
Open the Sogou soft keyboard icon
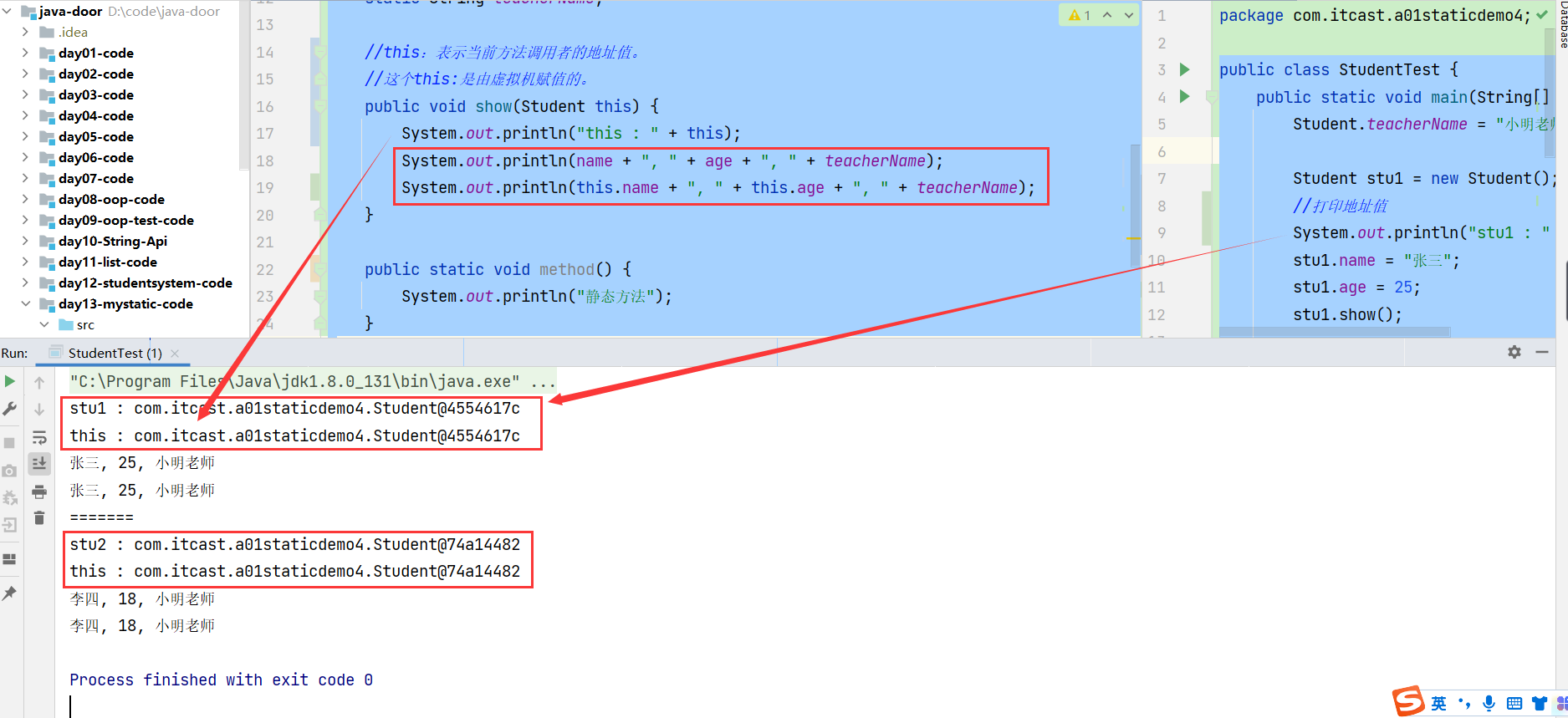(1514, 704)
